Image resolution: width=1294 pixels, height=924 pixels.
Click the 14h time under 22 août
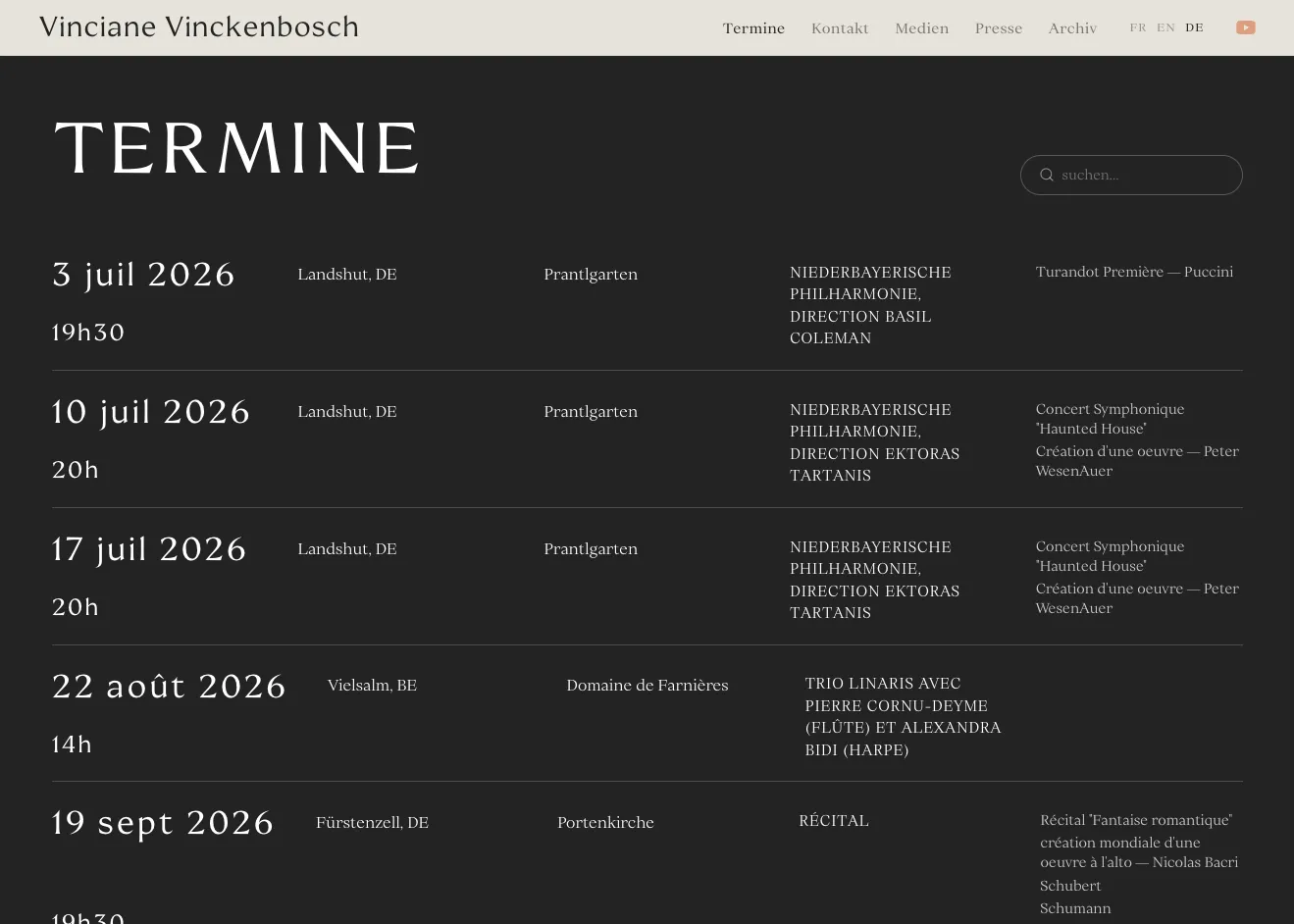point(72,744)
